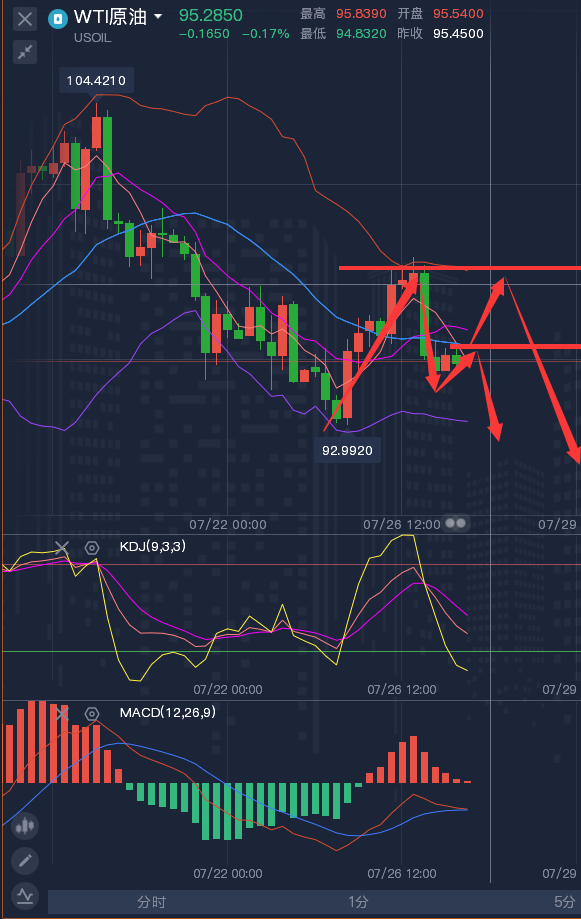Click the 95.2850 current price
Image resolution: width=581 pixels, height=919 pixels.
(x=210, y=15)
